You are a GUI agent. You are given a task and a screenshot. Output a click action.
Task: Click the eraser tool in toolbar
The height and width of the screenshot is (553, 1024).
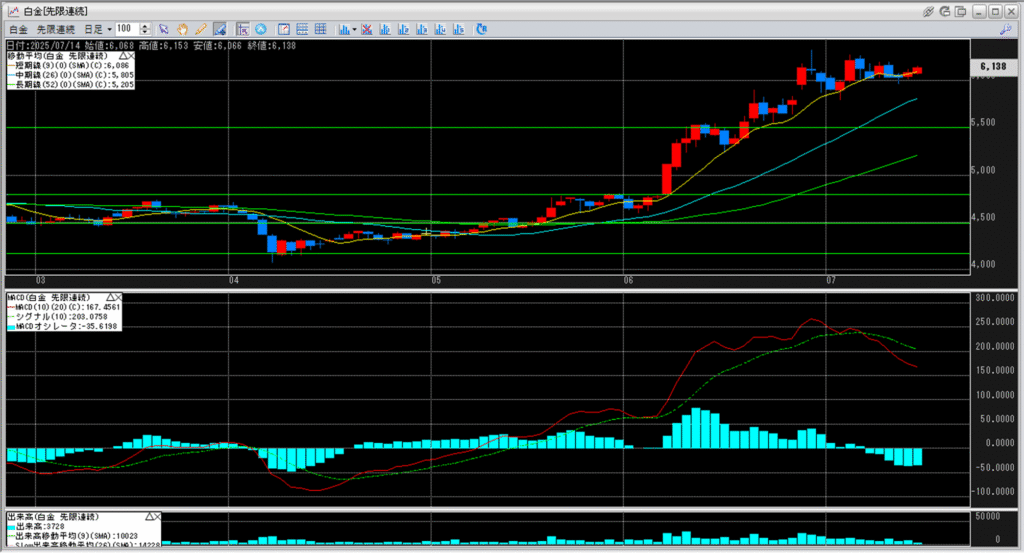tap(220, 29)
